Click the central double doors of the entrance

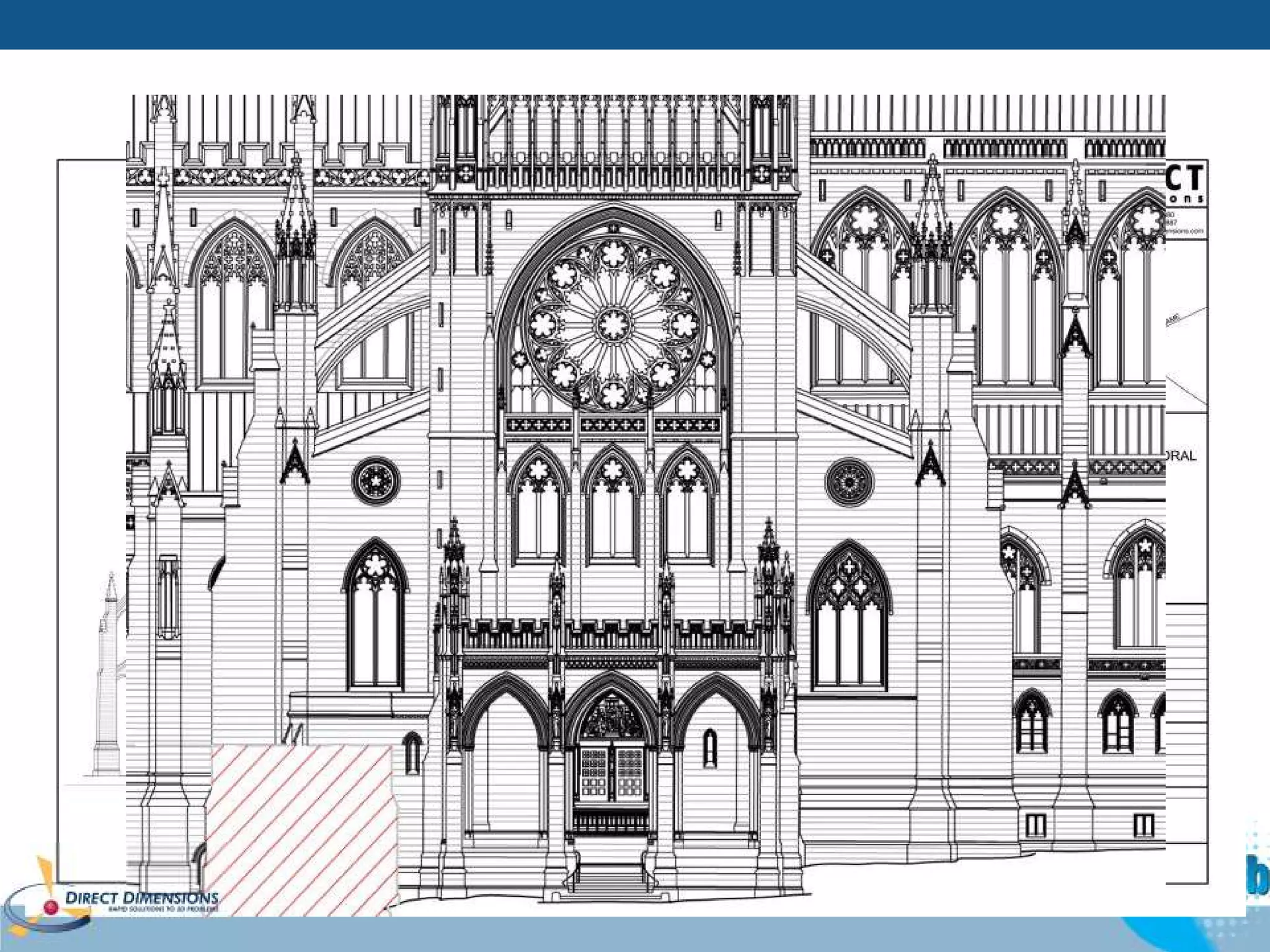tap(612, 773)
